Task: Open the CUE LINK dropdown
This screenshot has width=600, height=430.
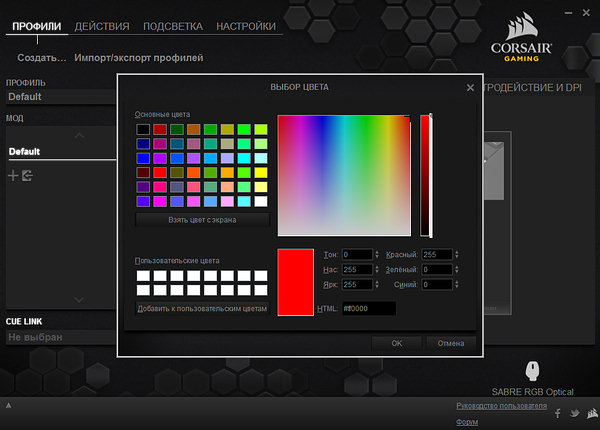Action: point(60,337)
